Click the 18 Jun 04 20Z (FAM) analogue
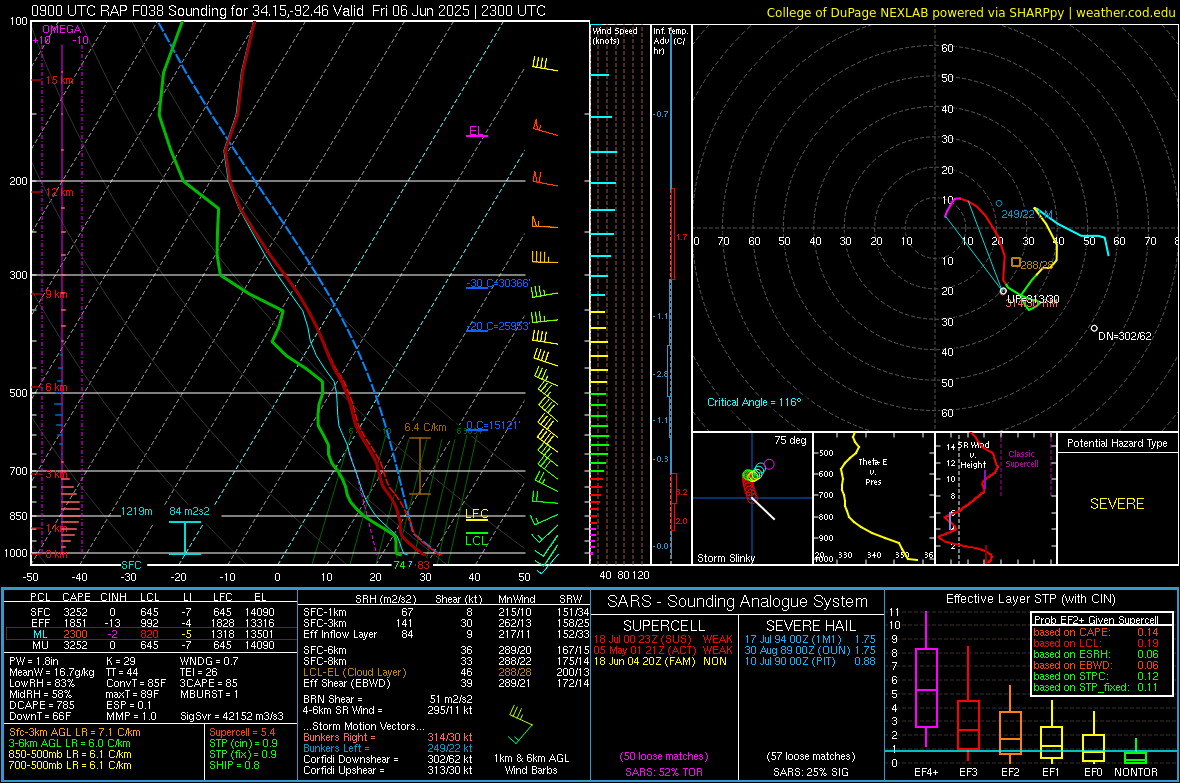This screenshot has width=1180, height=783. tap(644, 661)
